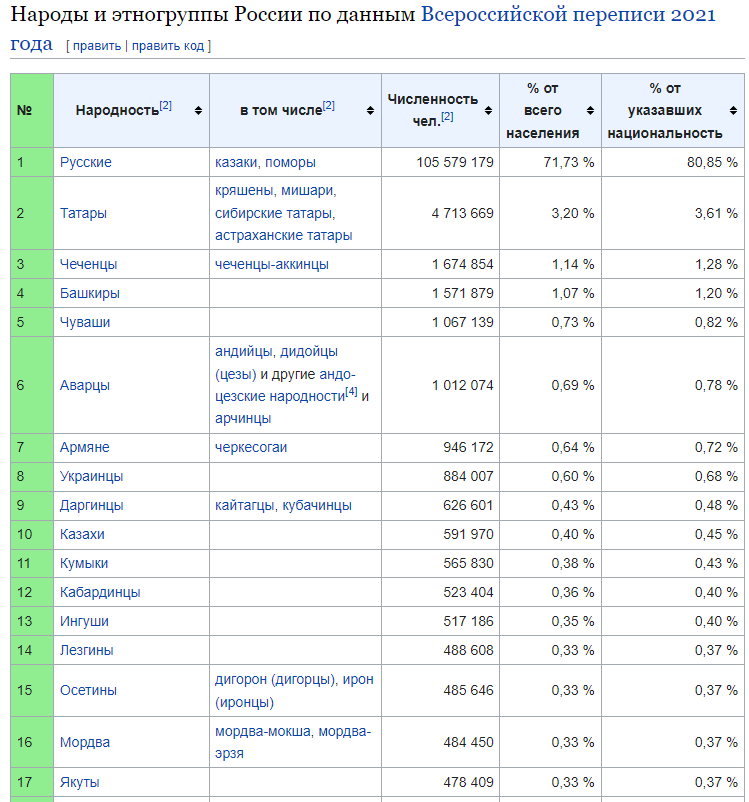Sort by 'в том числе' column arrows
The image size is (749, 802).
coord(370,110)
